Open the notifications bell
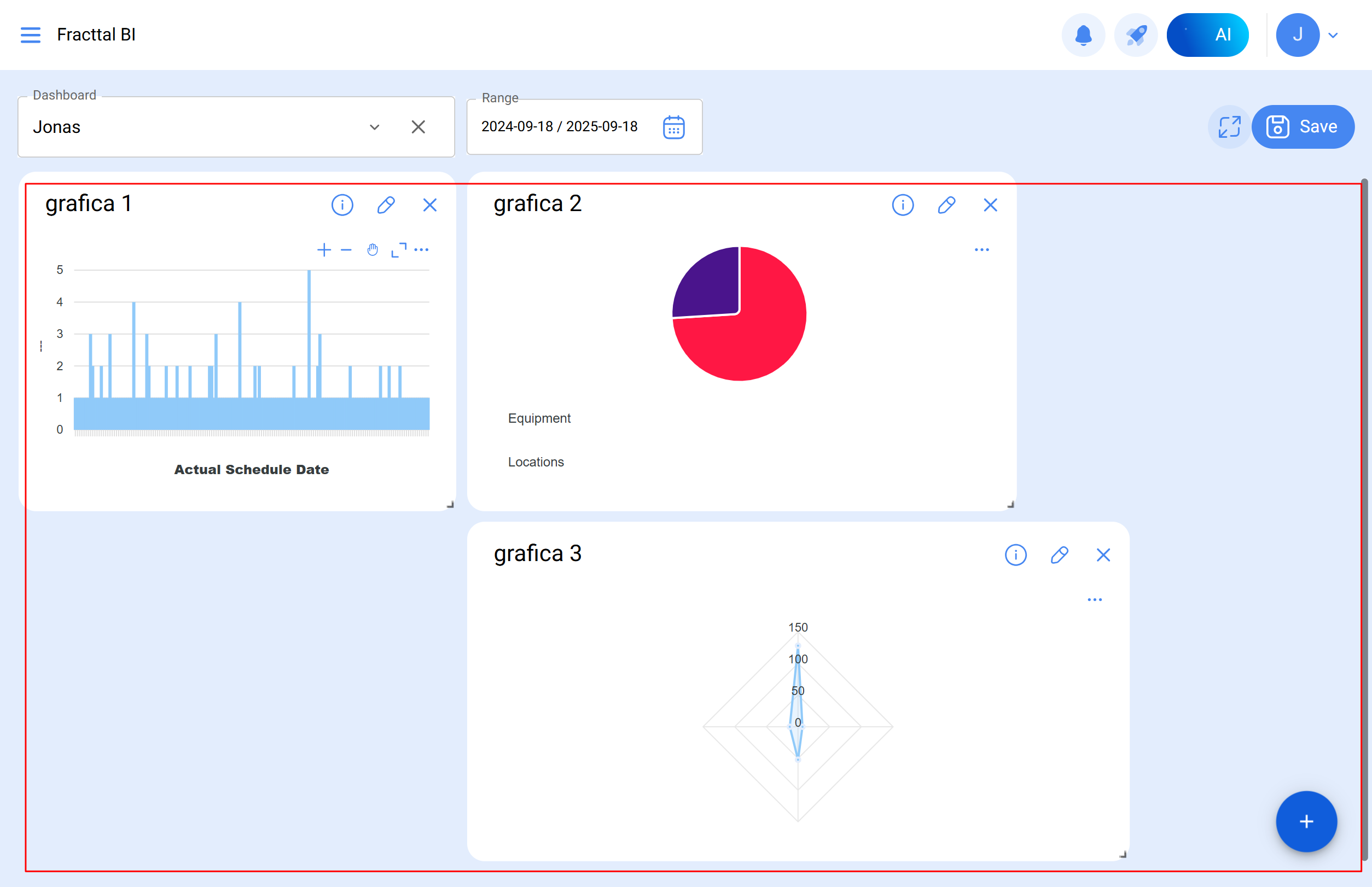 click(1083, 35)
